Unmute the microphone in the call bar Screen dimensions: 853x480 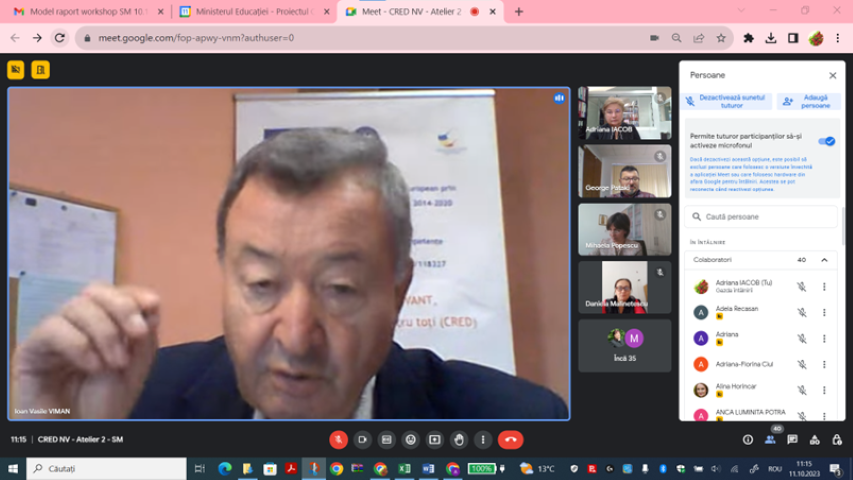tap(339, 440)
